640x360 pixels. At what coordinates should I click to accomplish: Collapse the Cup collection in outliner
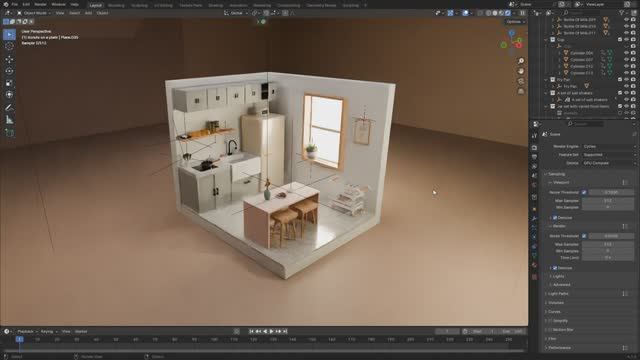point(546,40)
